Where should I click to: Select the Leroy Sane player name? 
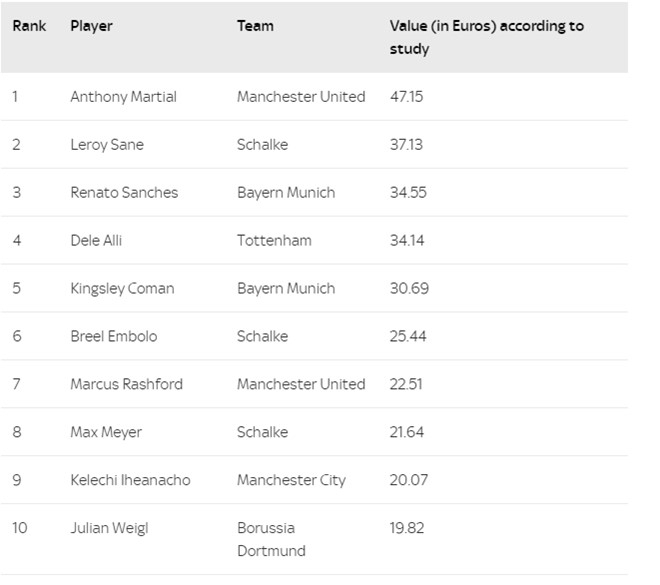click(107, 145)
